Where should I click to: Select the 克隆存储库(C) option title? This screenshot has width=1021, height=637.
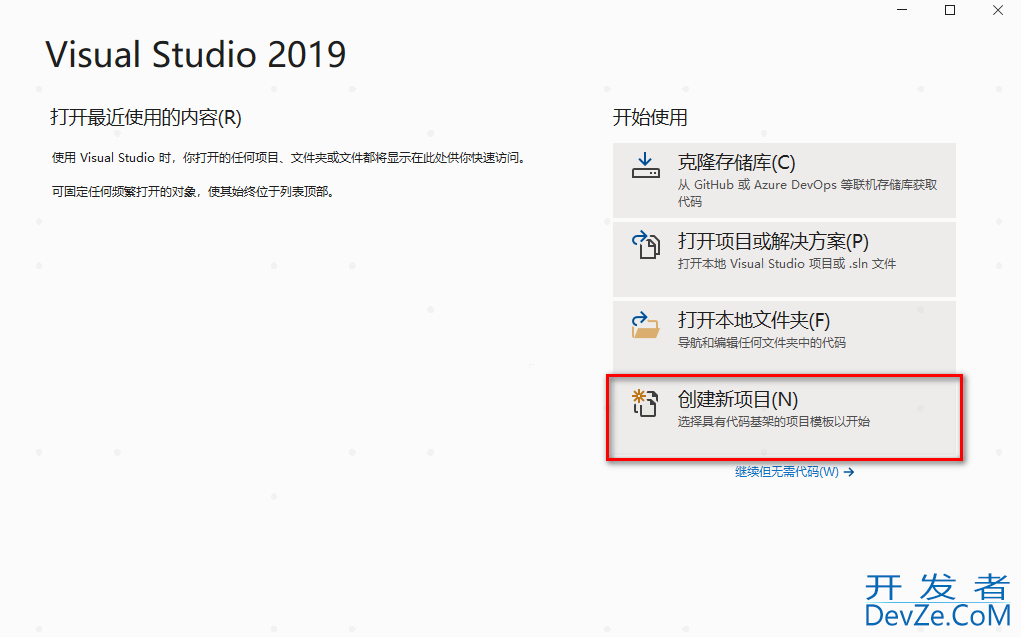pyautogui.click(x=736, y=163)
